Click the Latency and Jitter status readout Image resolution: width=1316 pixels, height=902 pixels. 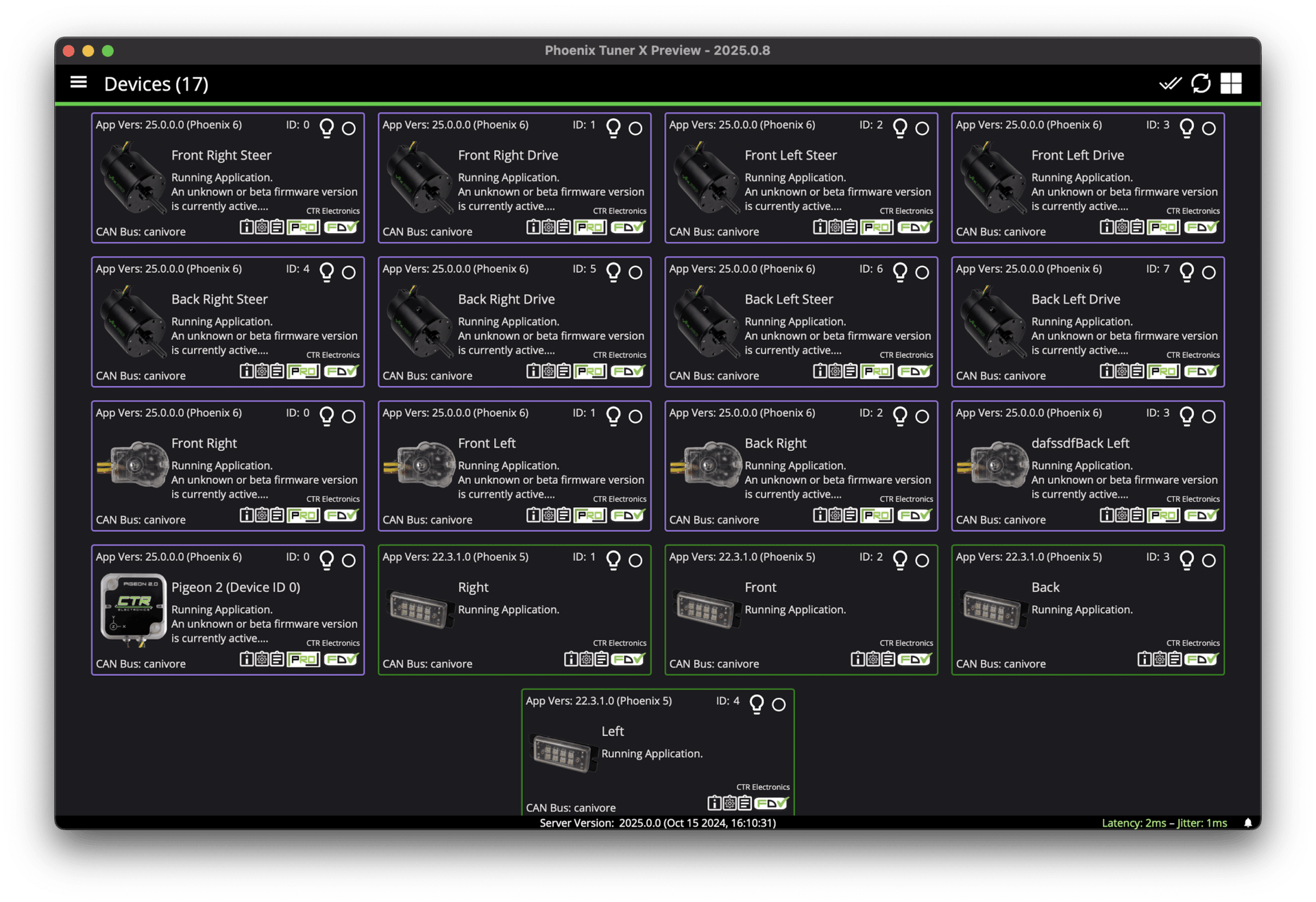(x=1164, y=822)
